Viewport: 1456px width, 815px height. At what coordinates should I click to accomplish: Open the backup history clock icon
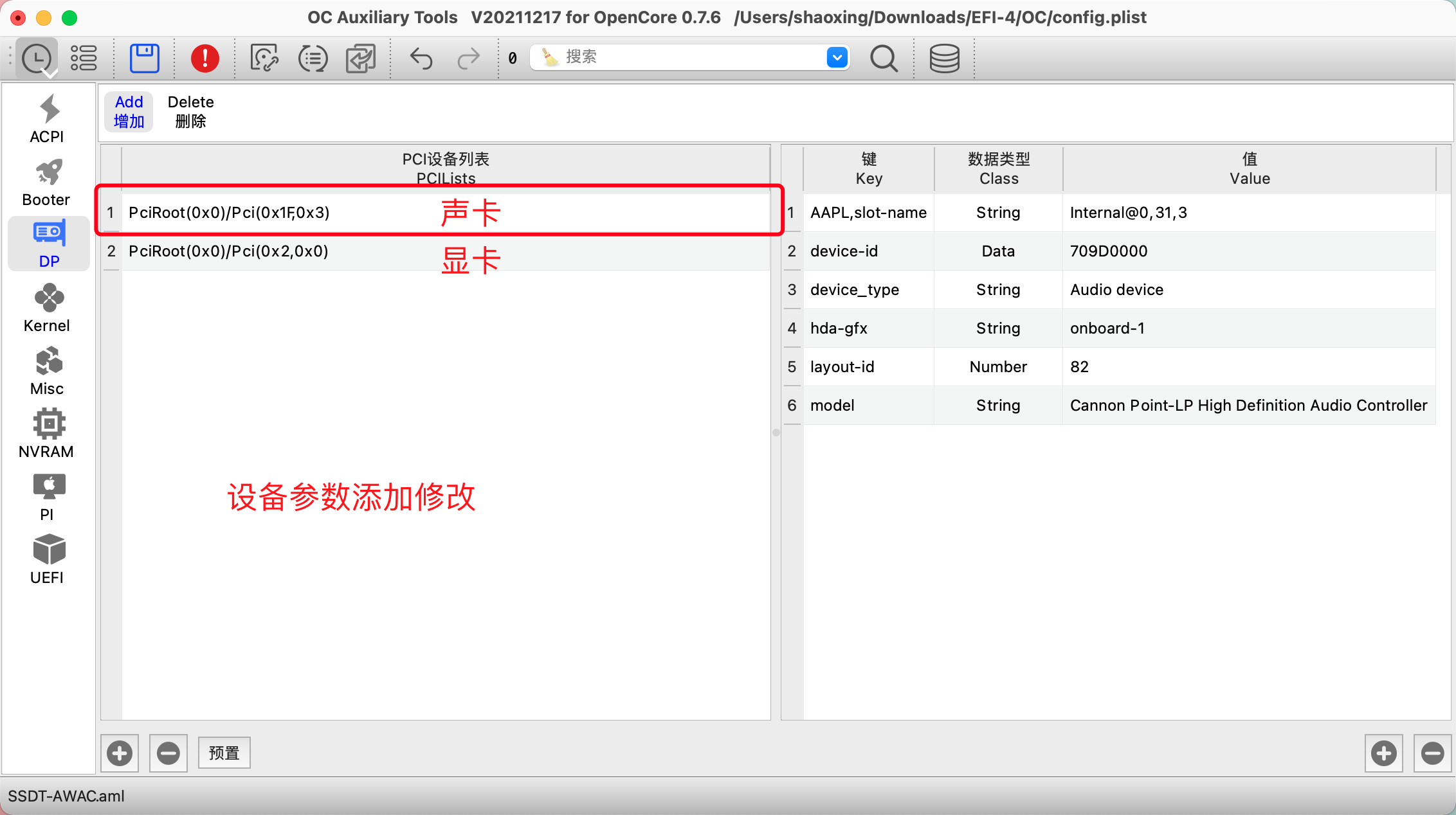click(x=37, y=58)
